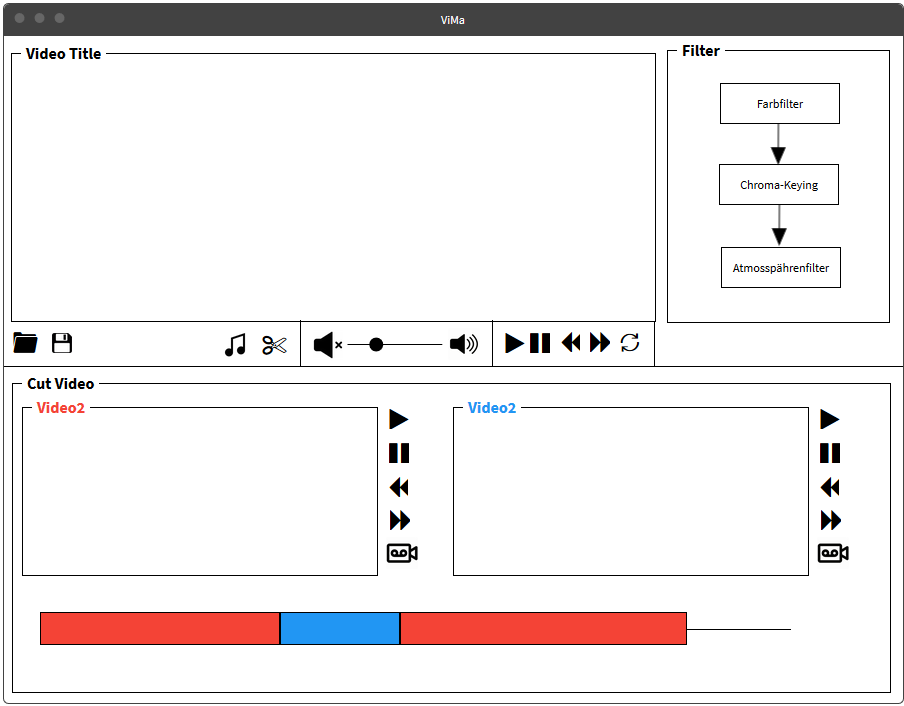The height and width of the screenshot is (706, 904).
Task: Play the blue Video2 clip
Action: click(x=830, y=419)
